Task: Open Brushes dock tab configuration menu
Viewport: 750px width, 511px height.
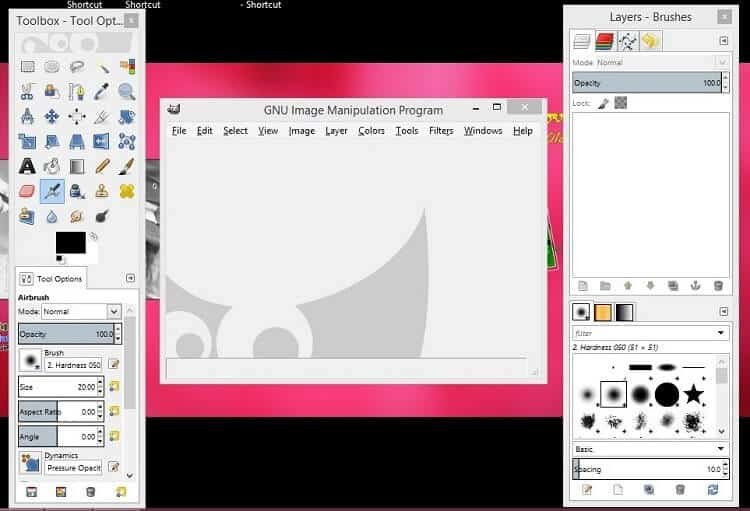Action: click(x=724, y=312)
